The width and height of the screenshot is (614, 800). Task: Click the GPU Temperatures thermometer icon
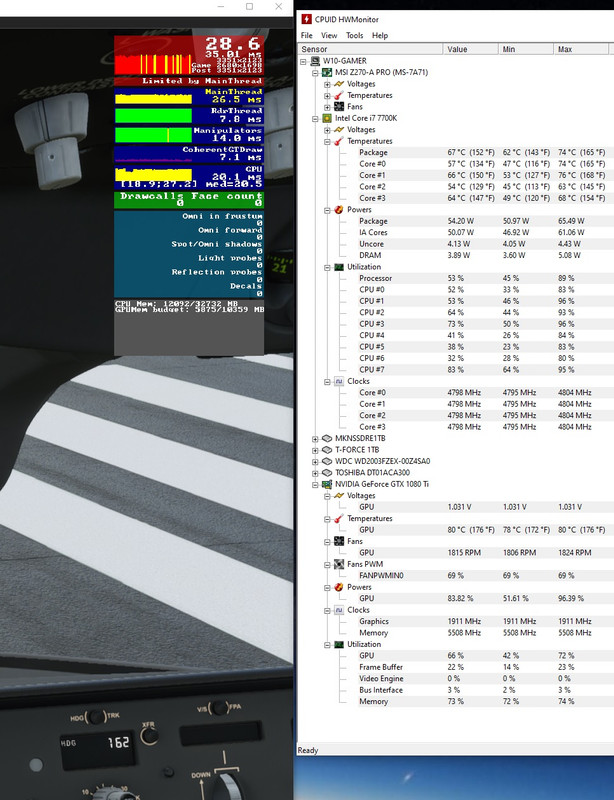[x=339, y=518]
